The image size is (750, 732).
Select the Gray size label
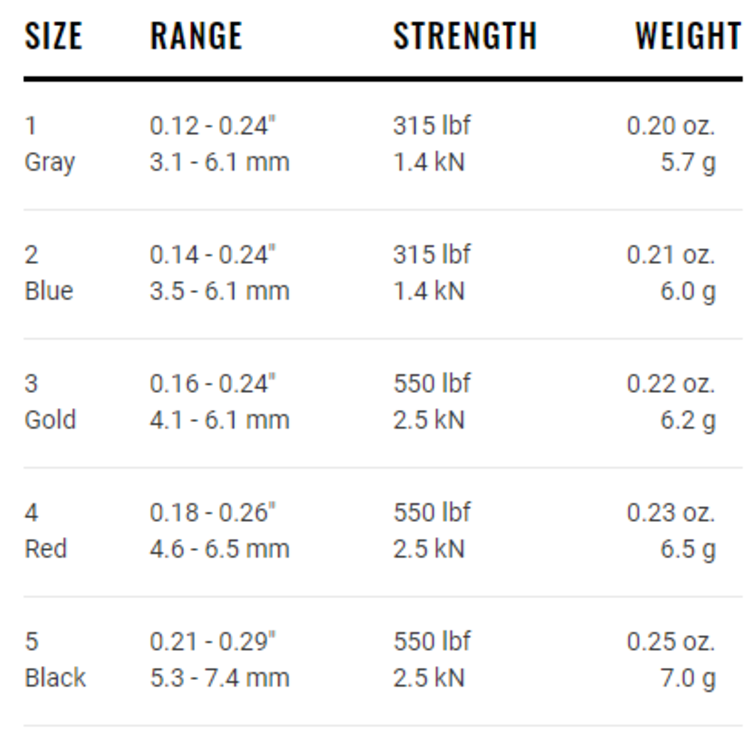(x=49, y=162)
